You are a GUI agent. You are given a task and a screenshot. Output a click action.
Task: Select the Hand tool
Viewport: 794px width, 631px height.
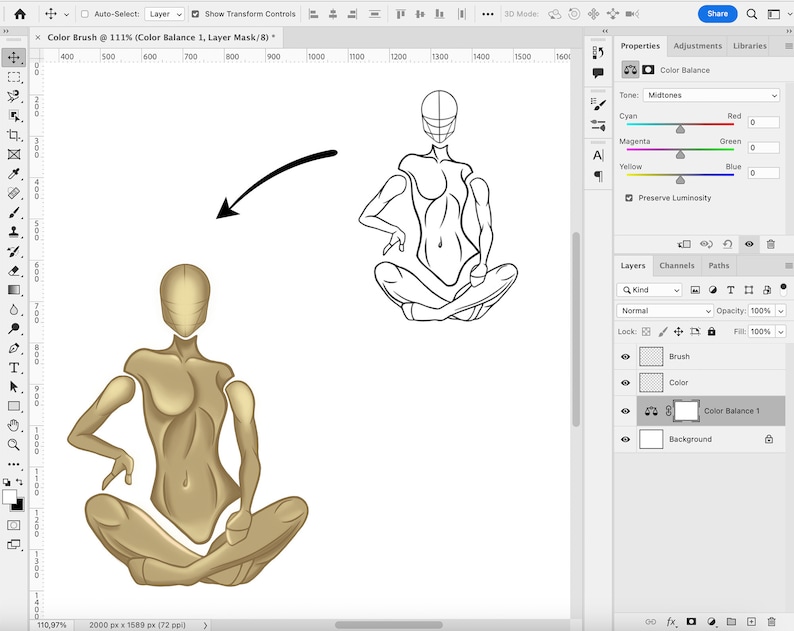coord(14,425)
